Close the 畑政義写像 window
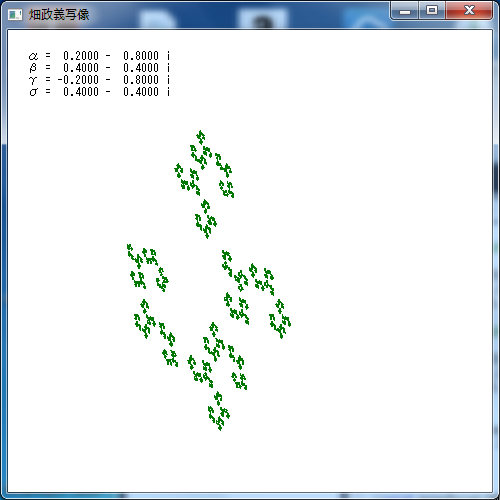Screen dimensions: 500x500 click(x=469, y=11)
